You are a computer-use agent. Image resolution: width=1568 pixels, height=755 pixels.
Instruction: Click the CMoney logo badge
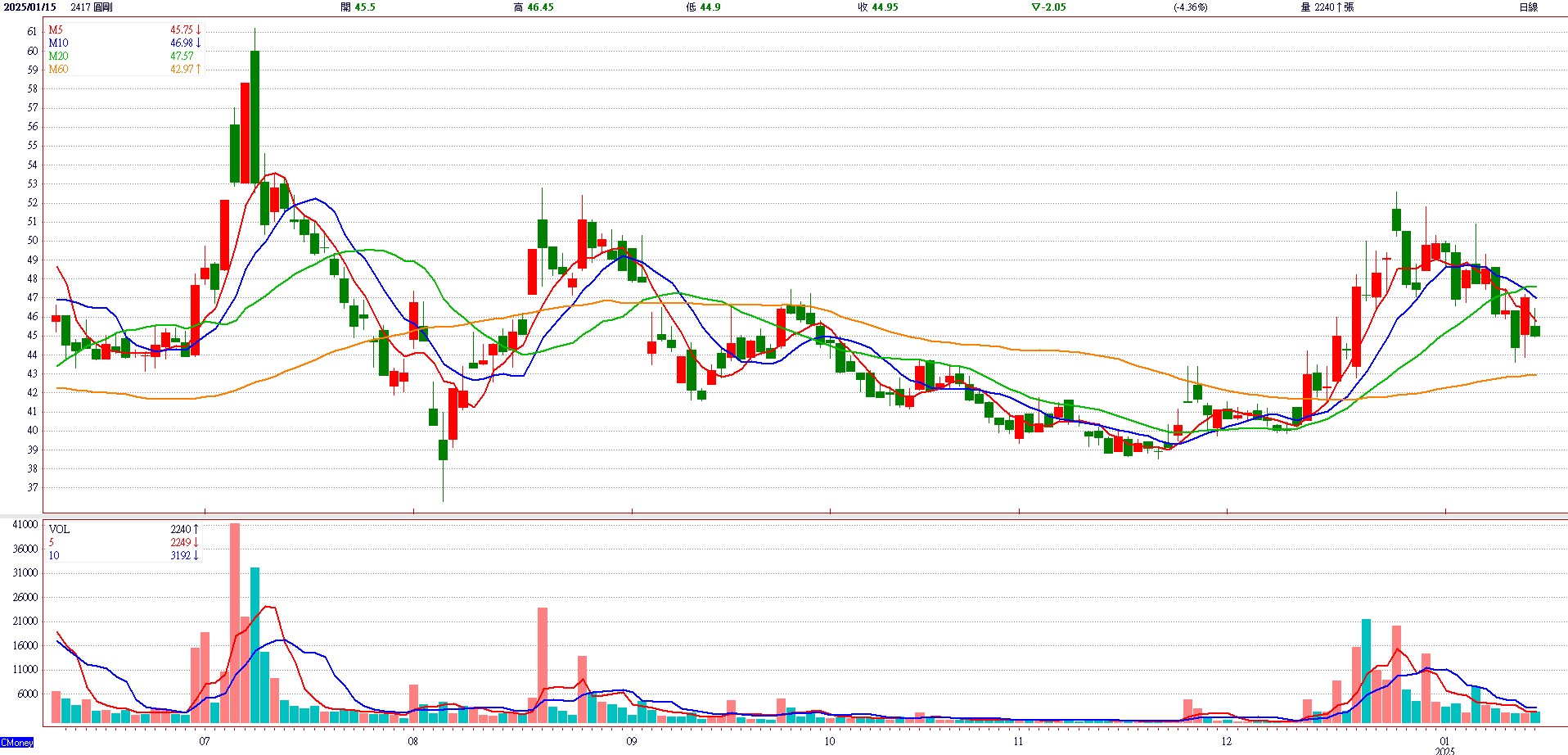pos(17,743)
